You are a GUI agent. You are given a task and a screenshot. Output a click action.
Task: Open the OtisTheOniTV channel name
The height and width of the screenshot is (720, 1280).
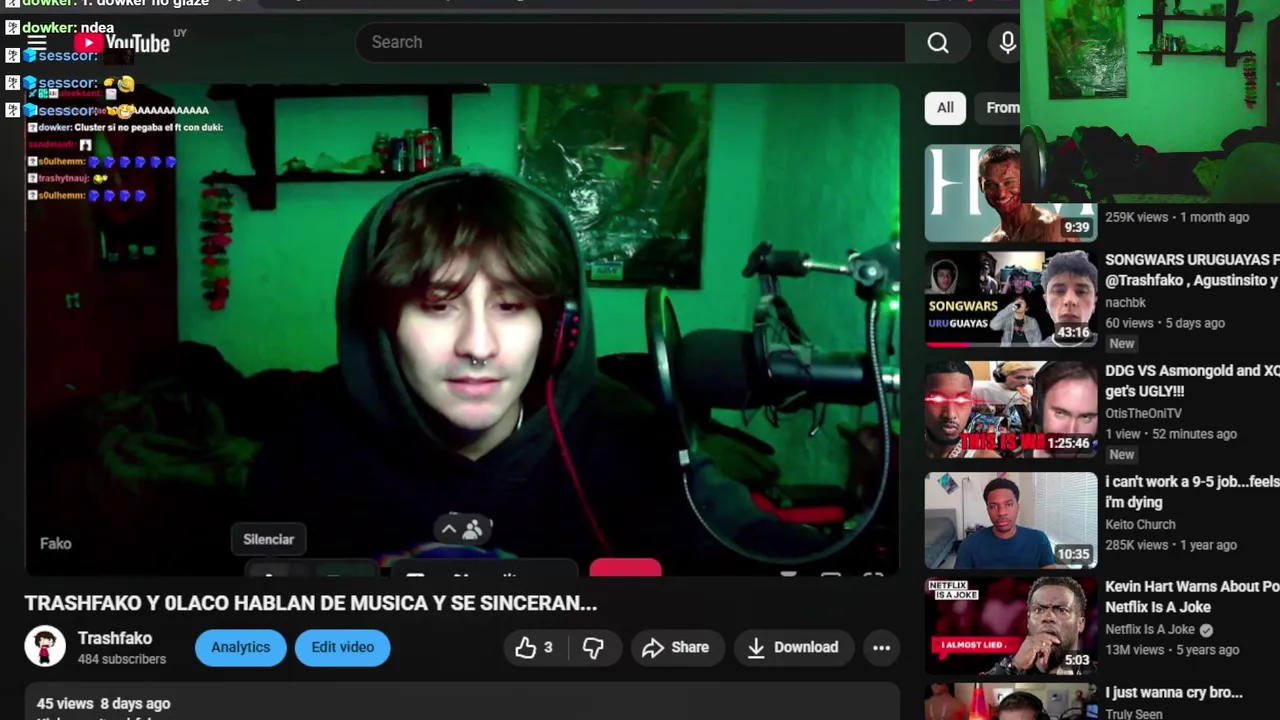[x=1143, y=413]
